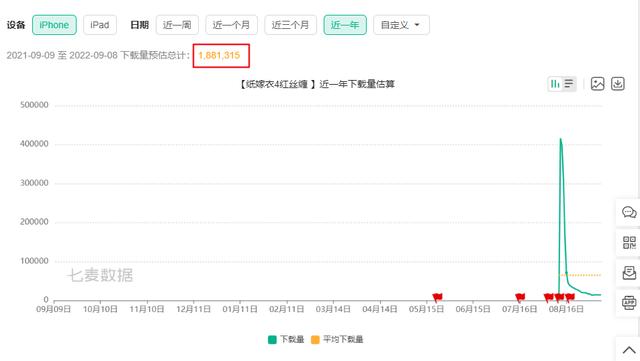Save chart as image icon
Image resolution: width=640 pixels, height=361 pixels.
[x=598, y=84]
